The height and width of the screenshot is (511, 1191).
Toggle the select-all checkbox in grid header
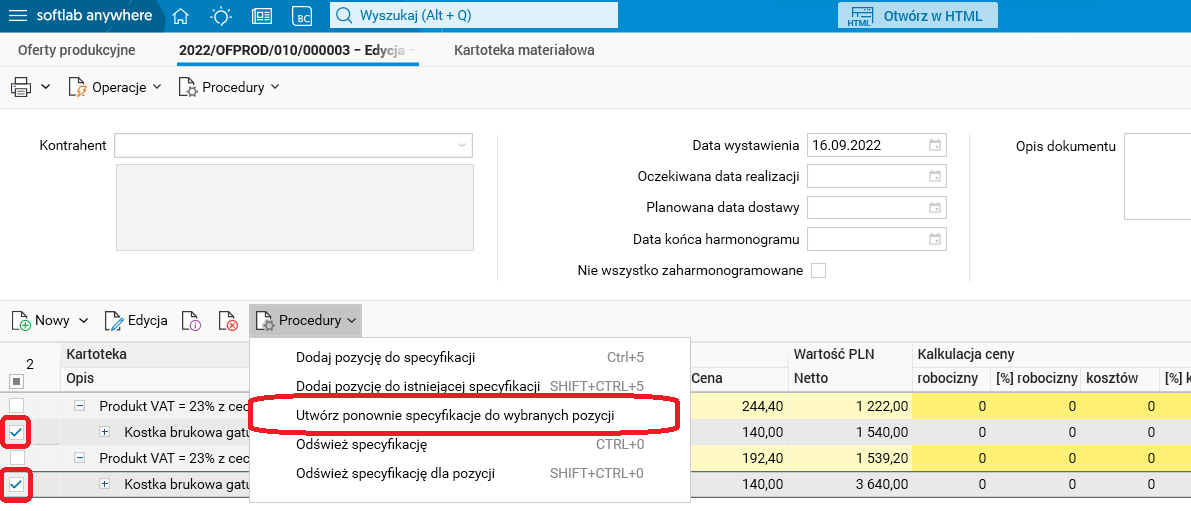[x=16, y=380]
